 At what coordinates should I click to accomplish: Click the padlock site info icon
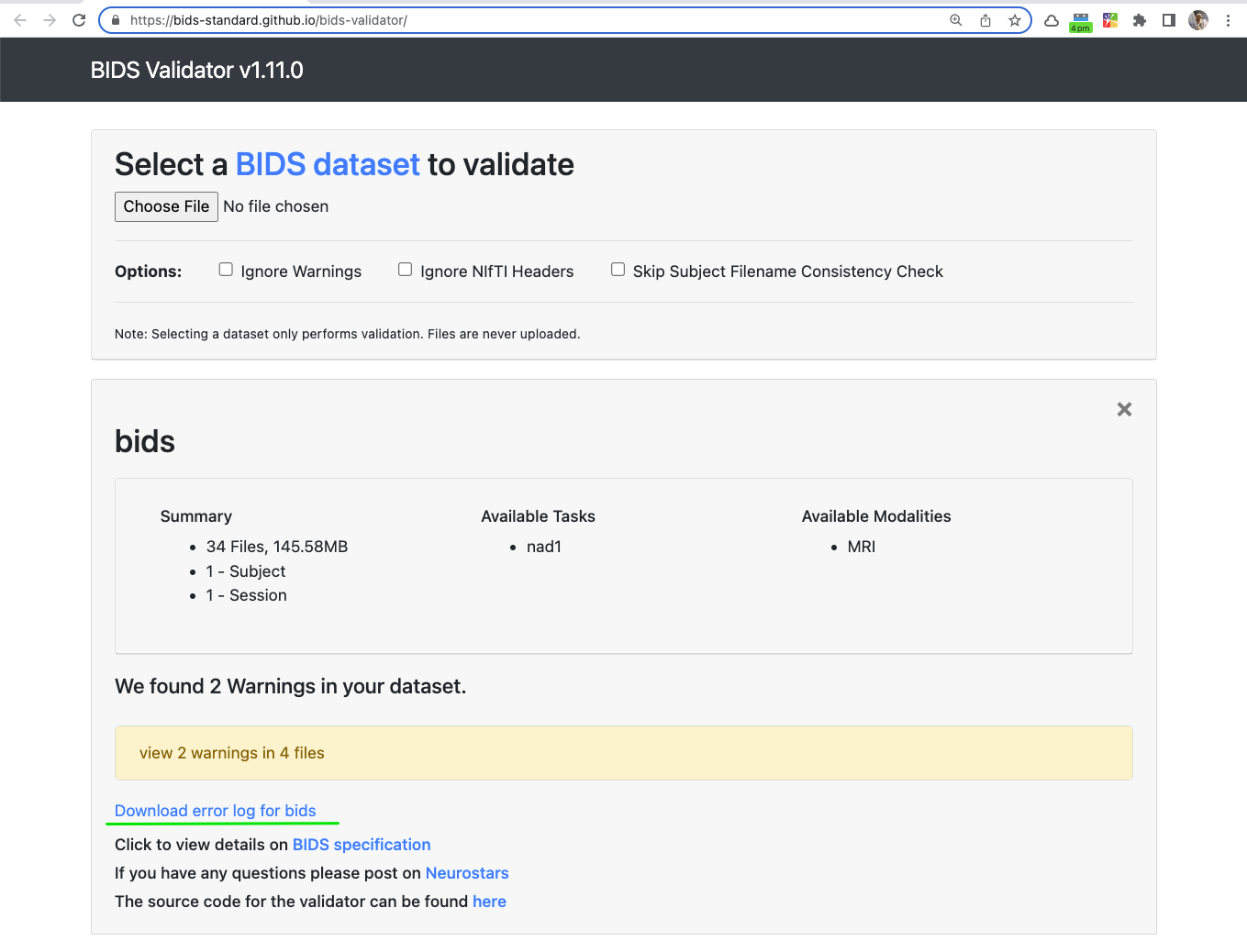coord(116,20)
